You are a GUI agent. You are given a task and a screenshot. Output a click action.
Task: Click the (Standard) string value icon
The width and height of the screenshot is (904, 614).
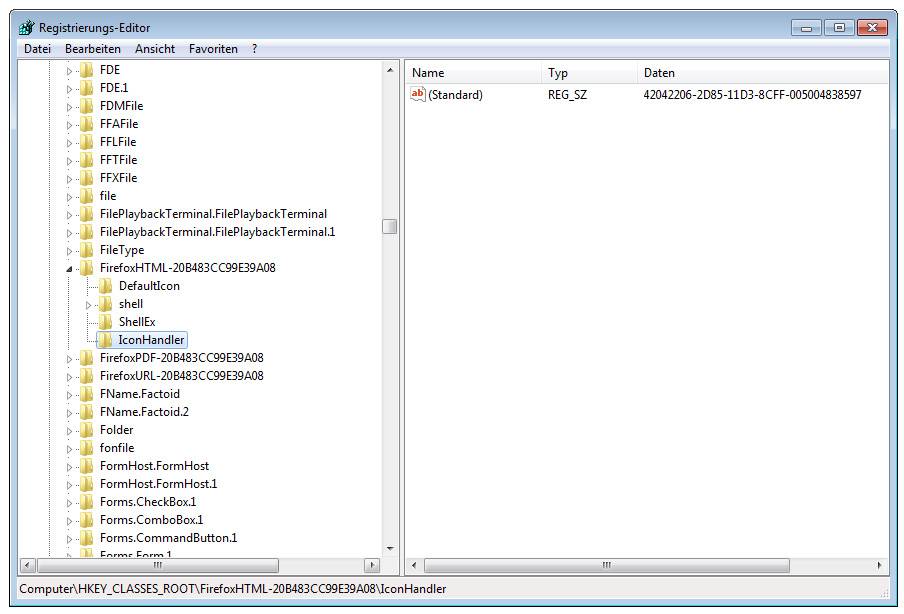419,95
